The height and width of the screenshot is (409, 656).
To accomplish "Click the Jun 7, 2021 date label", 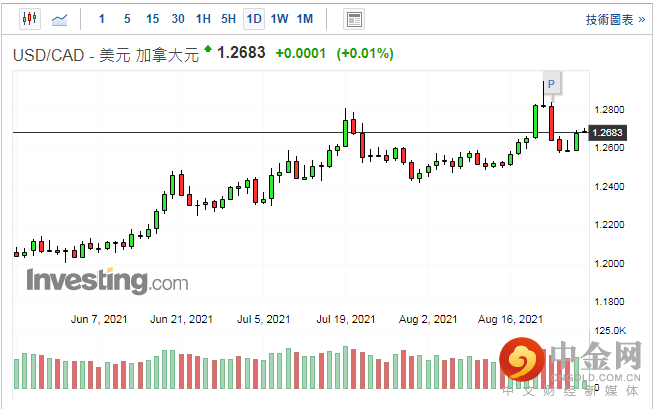I will click(x=99, y=320).
